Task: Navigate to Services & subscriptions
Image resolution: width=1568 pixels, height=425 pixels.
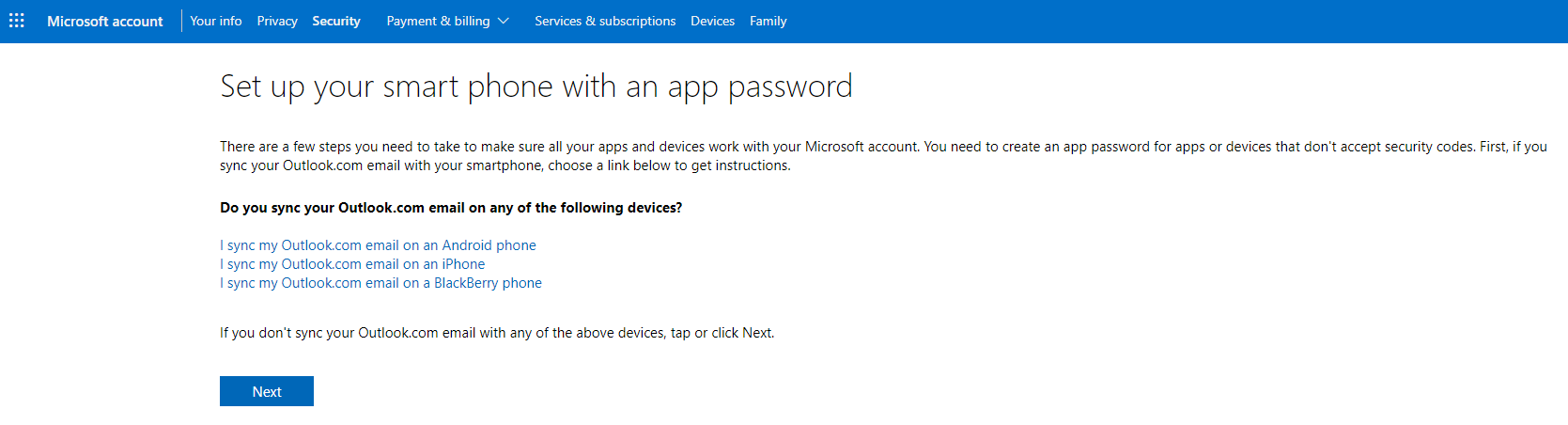Action: [x=605, y=21]
